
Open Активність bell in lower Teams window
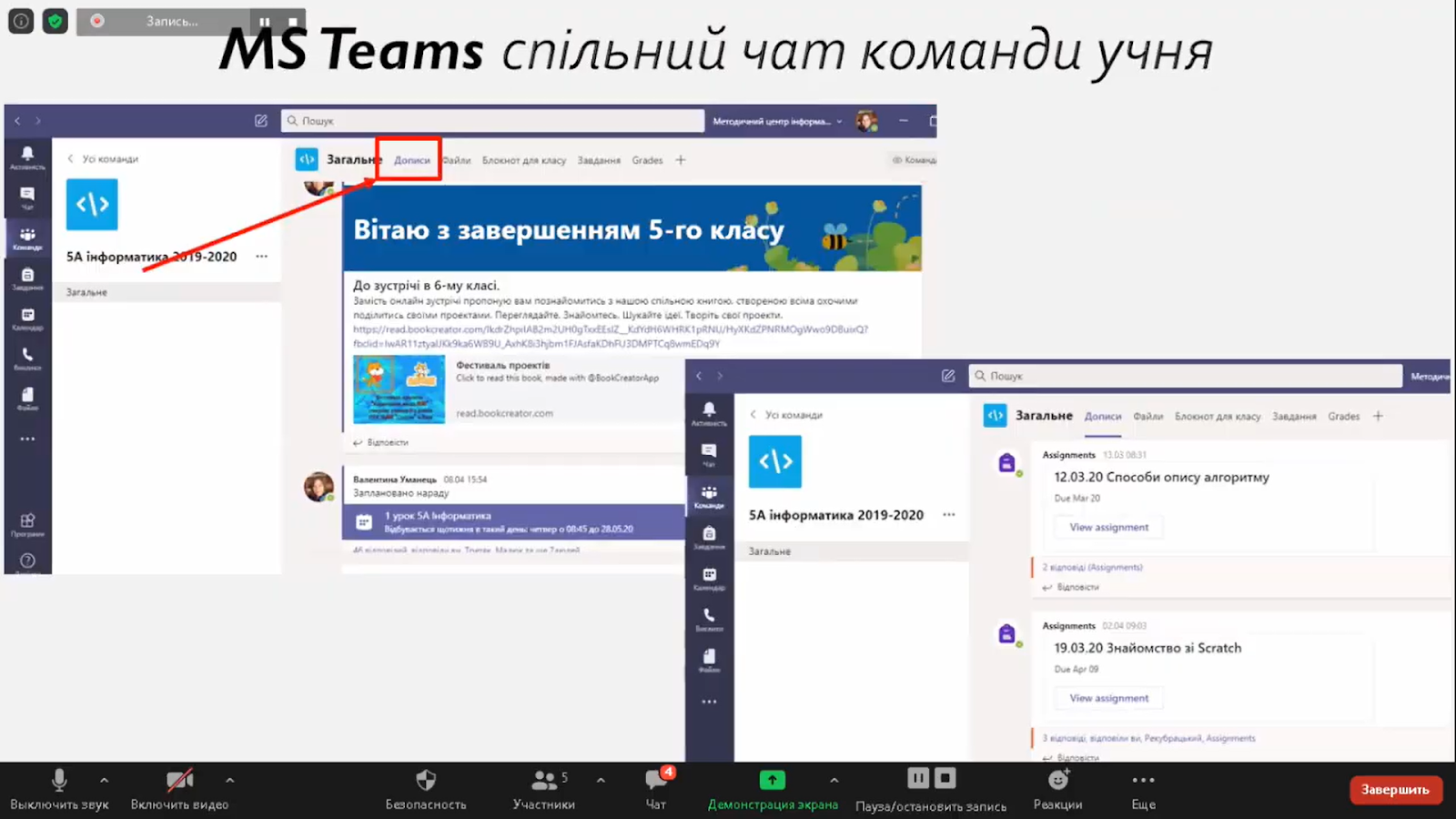[x=709, y=413]
